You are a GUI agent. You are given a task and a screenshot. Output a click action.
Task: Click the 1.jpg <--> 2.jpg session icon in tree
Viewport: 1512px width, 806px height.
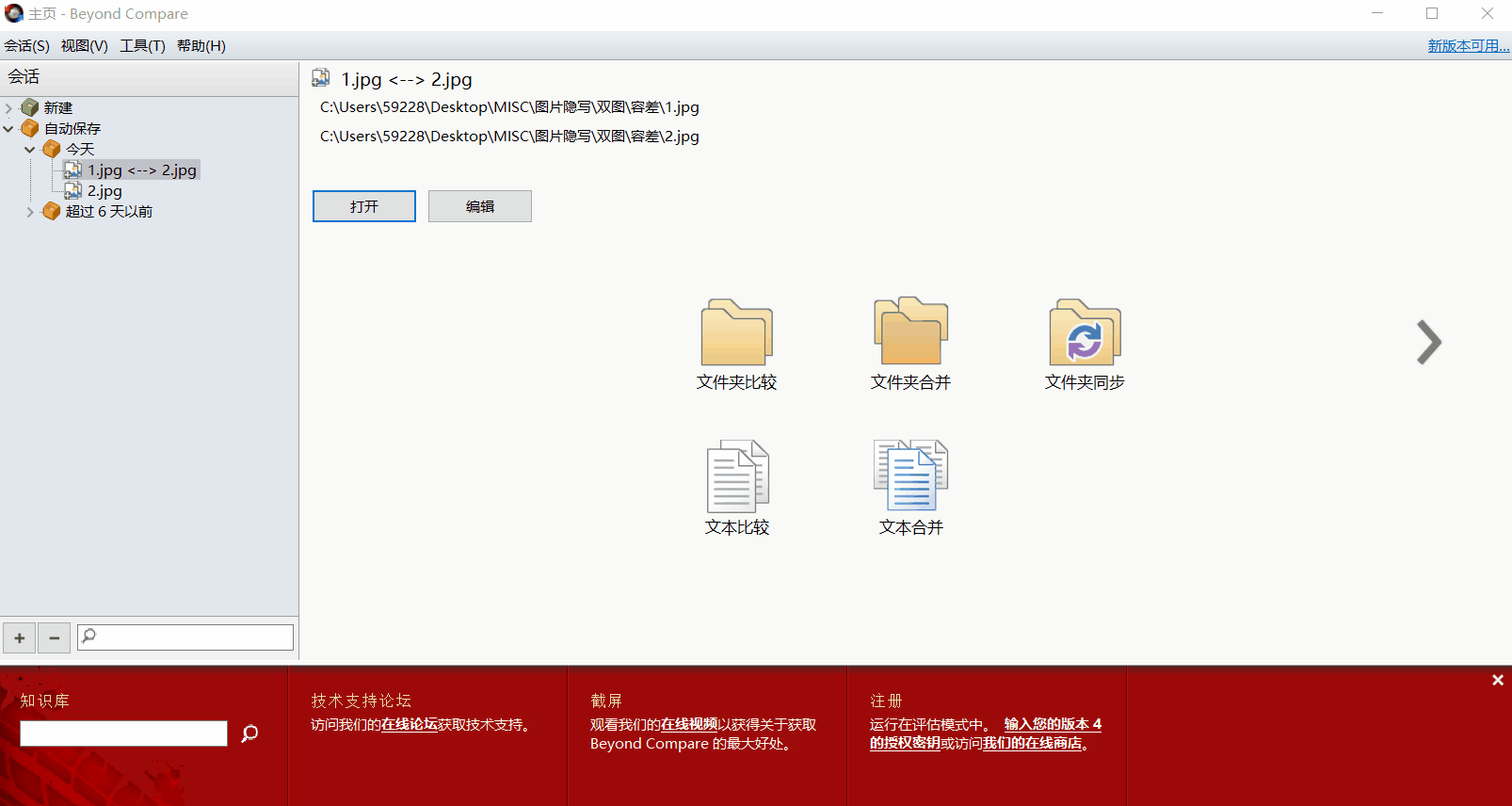pos(72,169)
